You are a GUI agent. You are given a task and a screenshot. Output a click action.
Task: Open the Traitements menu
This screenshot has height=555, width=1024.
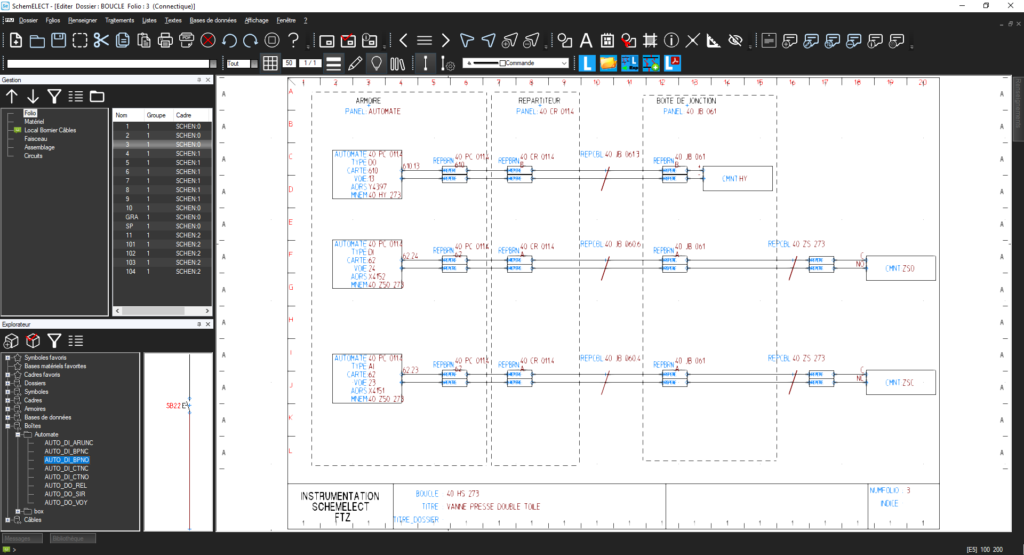coord(119,20)
